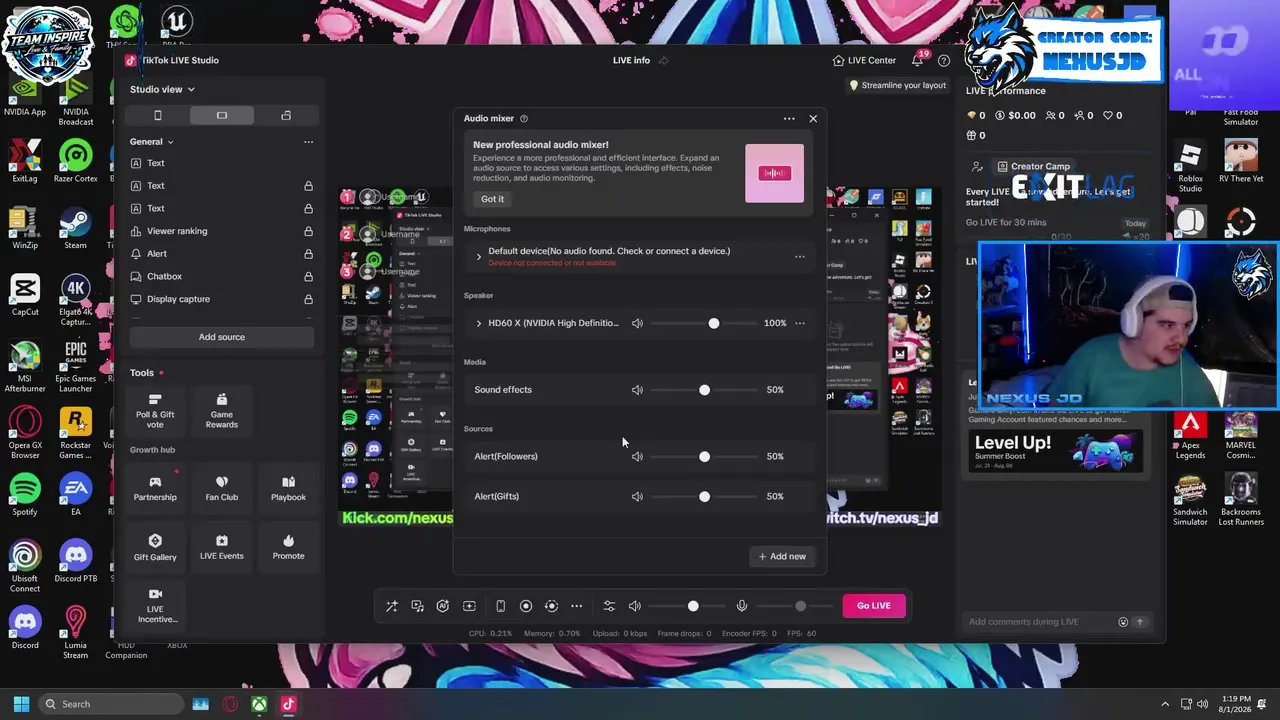The width and height of the screenshot is (1280, 720).
Task: Open the LIVE Incentive tile
Action: [x=155, y=606]
